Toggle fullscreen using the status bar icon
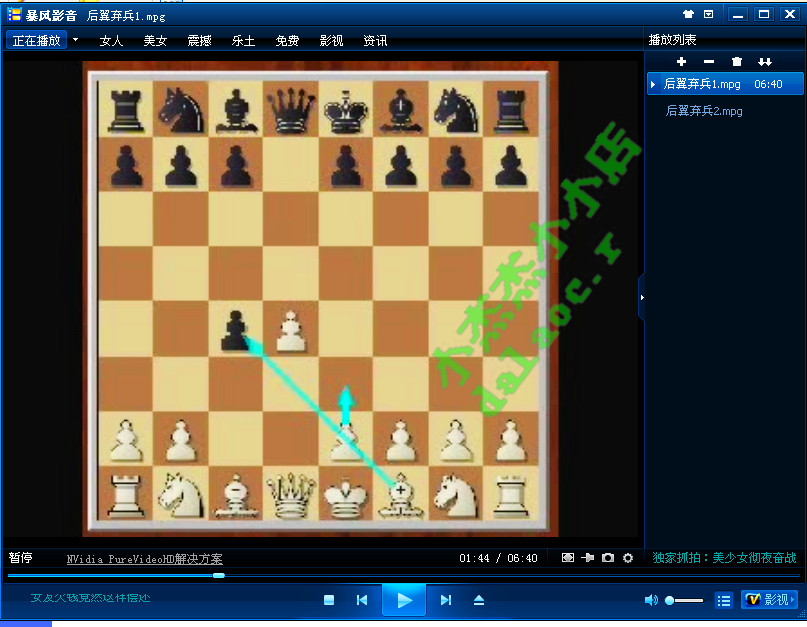This screenshot has height=627, width=807. (568, 558)
